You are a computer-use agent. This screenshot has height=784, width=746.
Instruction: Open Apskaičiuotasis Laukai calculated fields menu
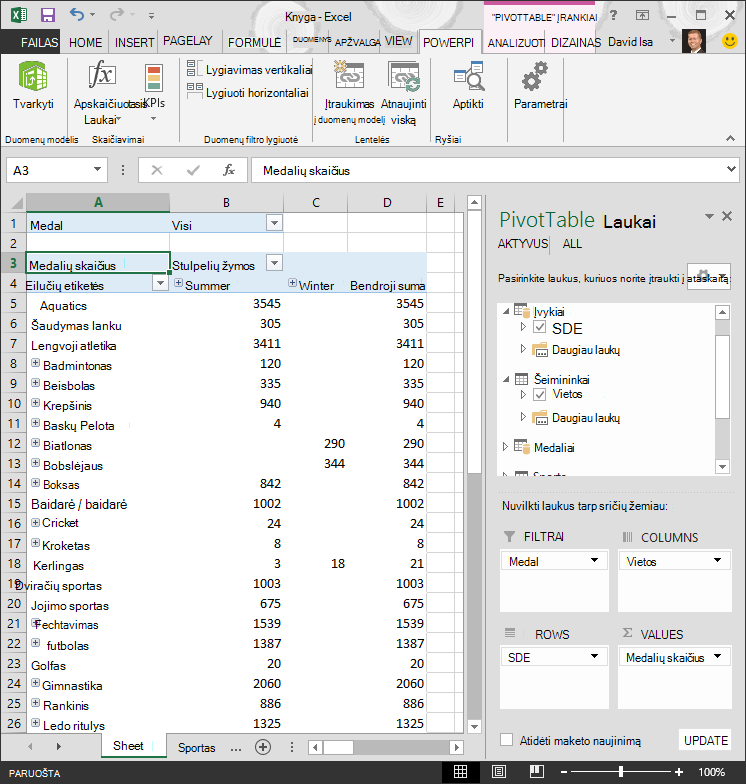click(x=102, y=92)
